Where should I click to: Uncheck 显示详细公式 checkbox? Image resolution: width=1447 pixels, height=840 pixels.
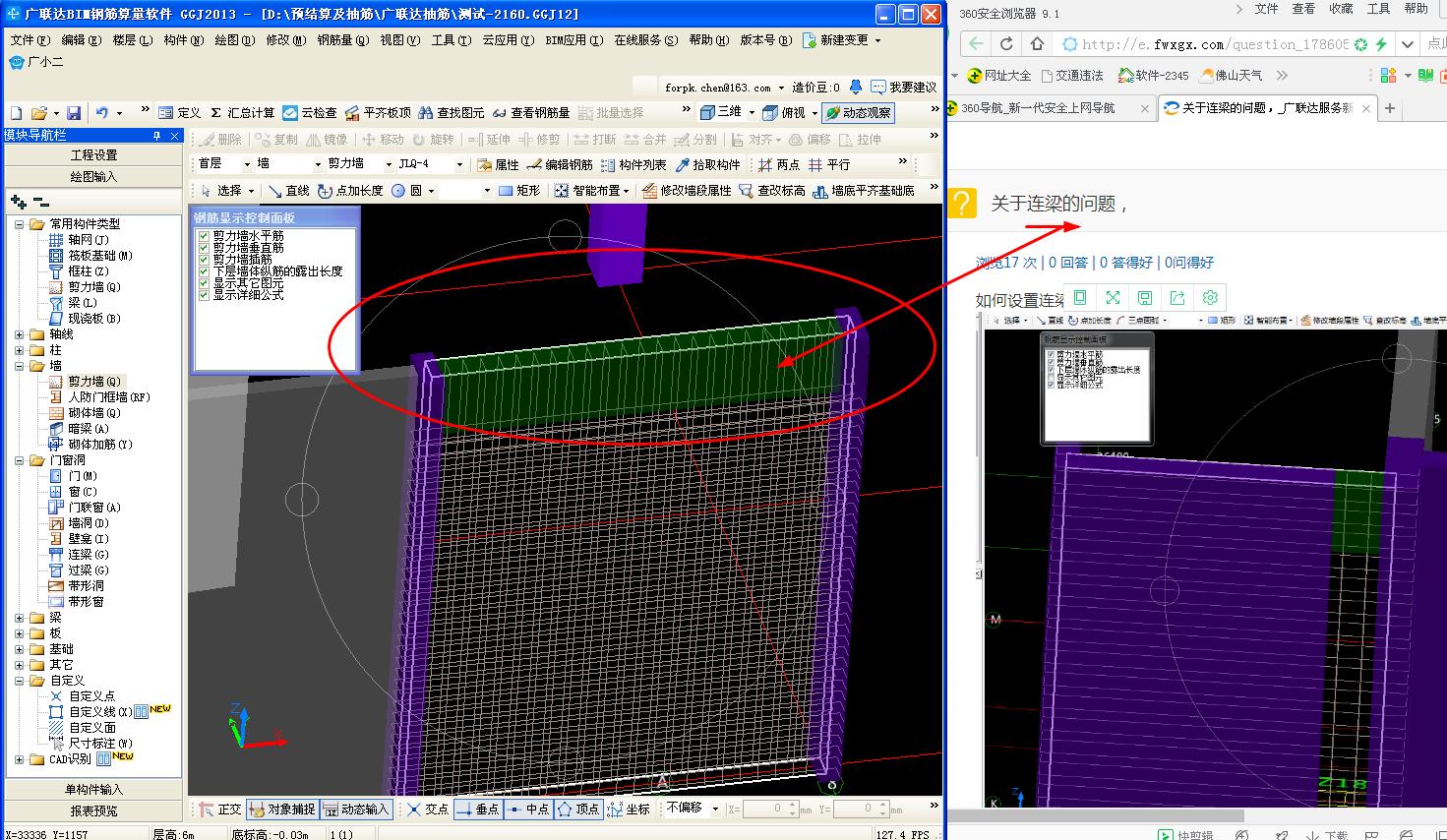[x=205, y=294]
